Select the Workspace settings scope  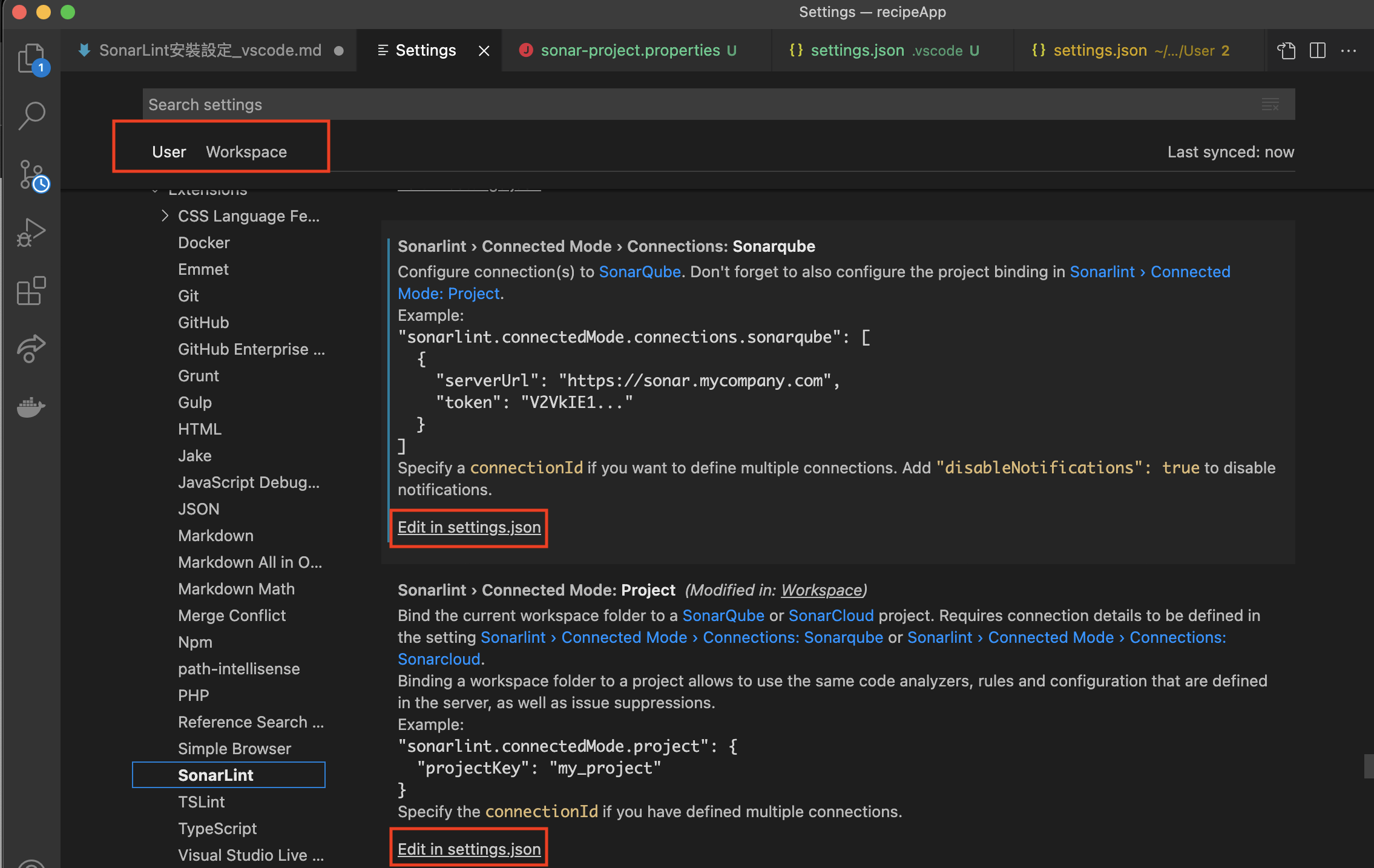coord(246,152)
